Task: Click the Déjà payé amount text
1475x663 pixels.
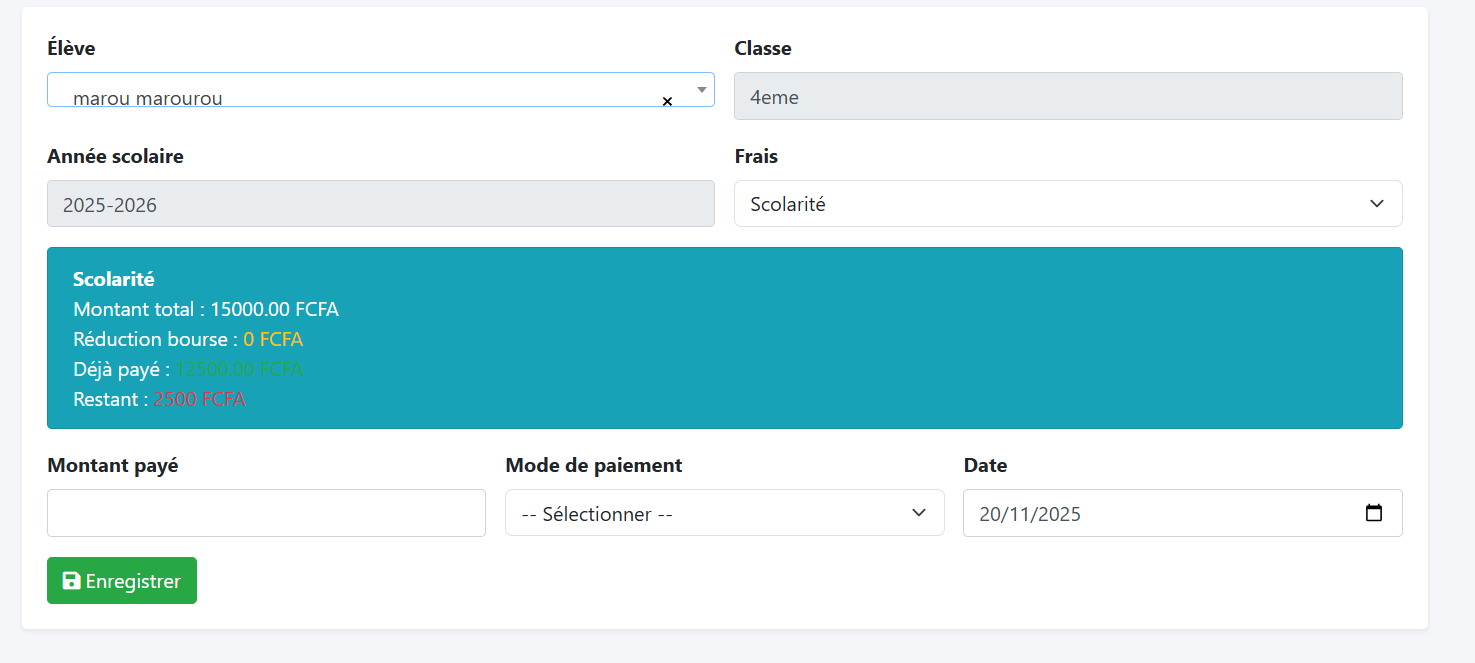Action: [x=240, y=368]
